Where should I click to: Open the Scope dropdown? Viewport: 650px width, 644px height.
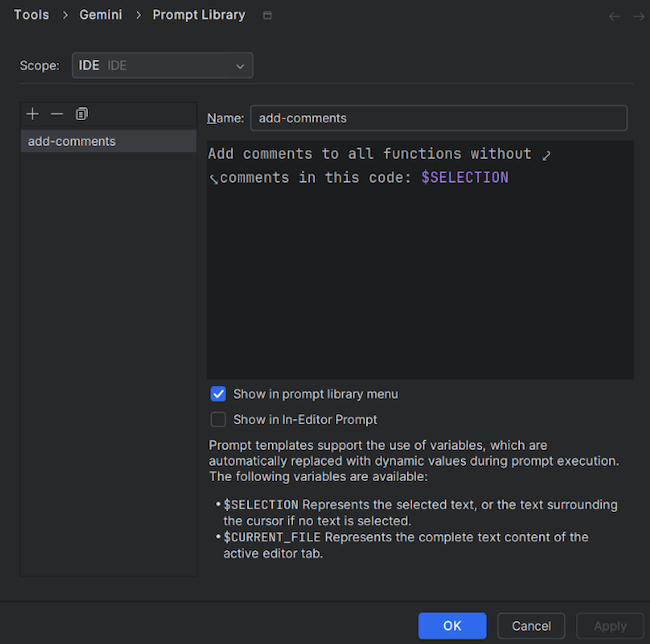coord(162,66)
